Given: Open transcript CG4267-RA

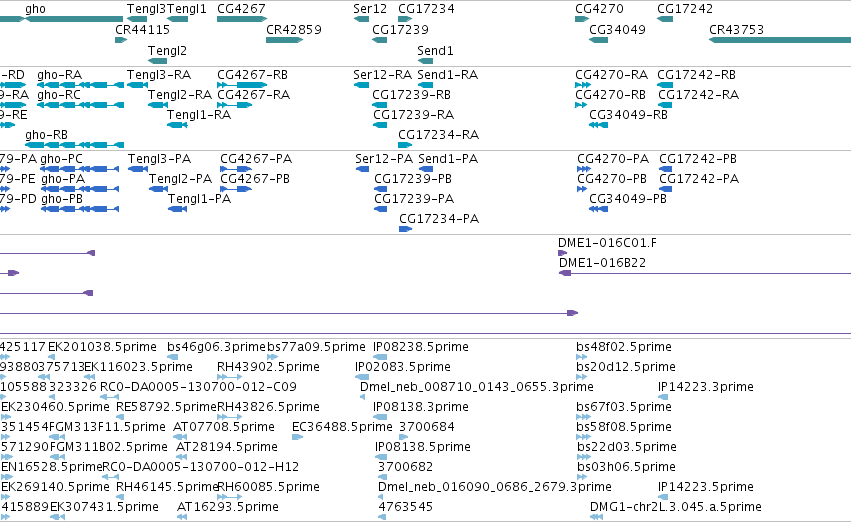Looking at the screenshot, I should 253,95.
